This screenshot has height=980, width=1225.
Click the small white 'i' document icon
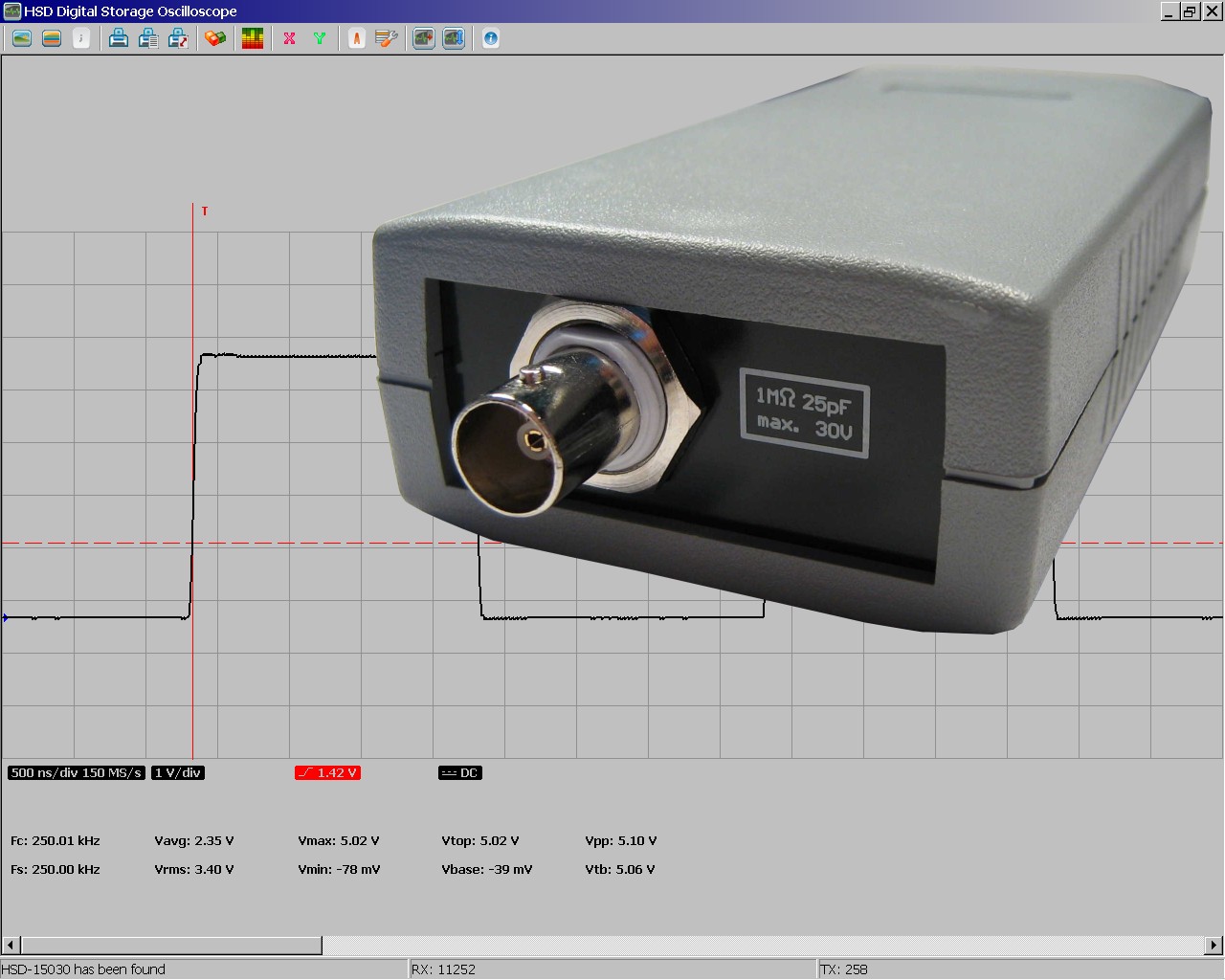point(81,38)
